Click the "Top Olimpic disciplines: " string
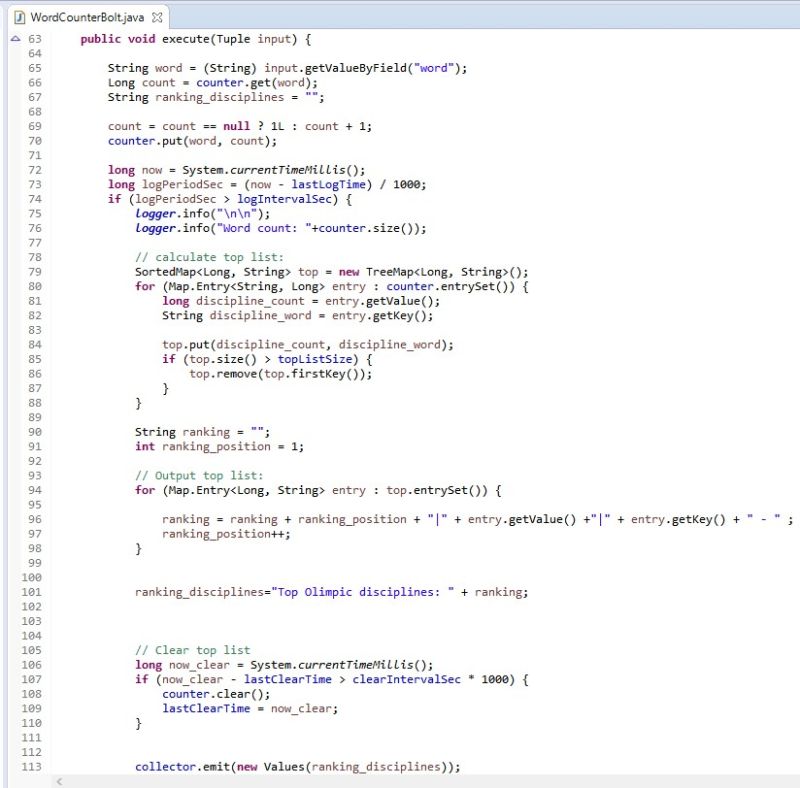The width and height of the screenshot is (800, 788). 362,592
